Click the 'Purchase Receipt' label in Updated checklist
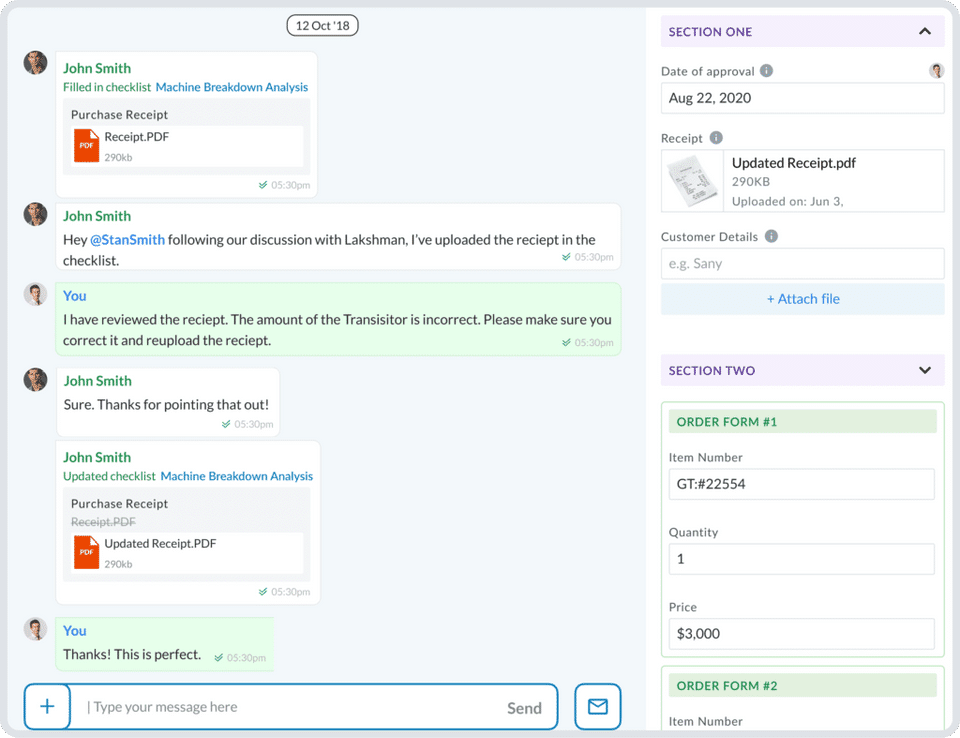 tap(119, 503)
